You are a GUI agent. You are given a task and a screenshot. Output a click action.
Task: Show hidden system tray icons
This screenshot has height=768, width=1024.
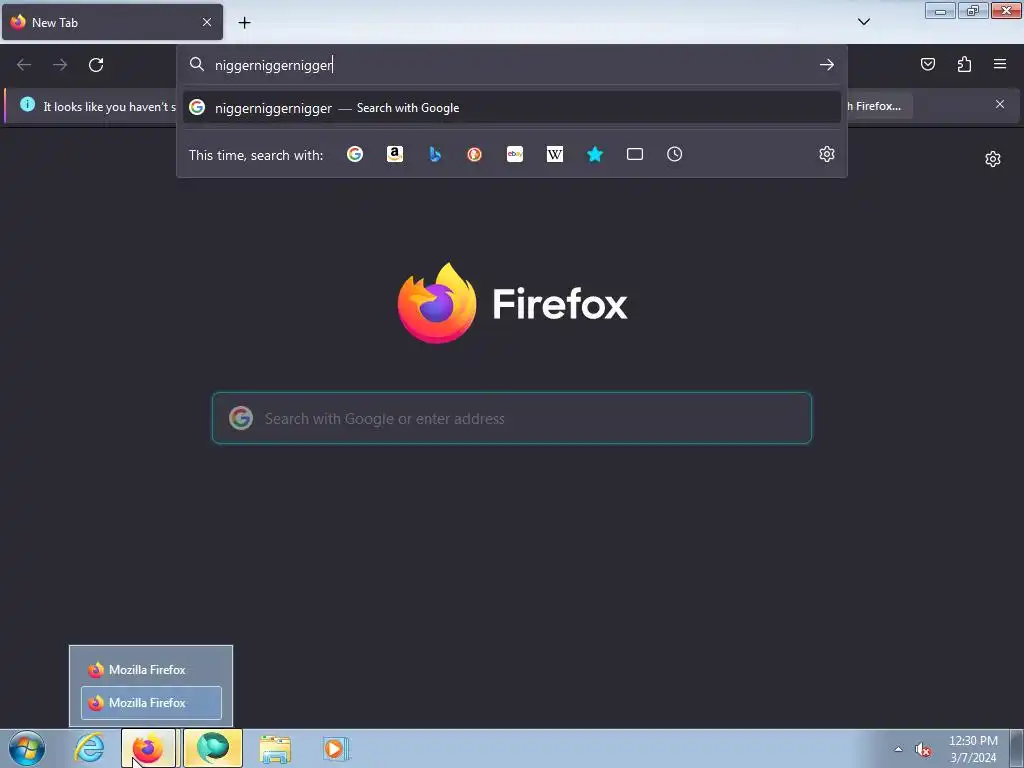[898, 750]
